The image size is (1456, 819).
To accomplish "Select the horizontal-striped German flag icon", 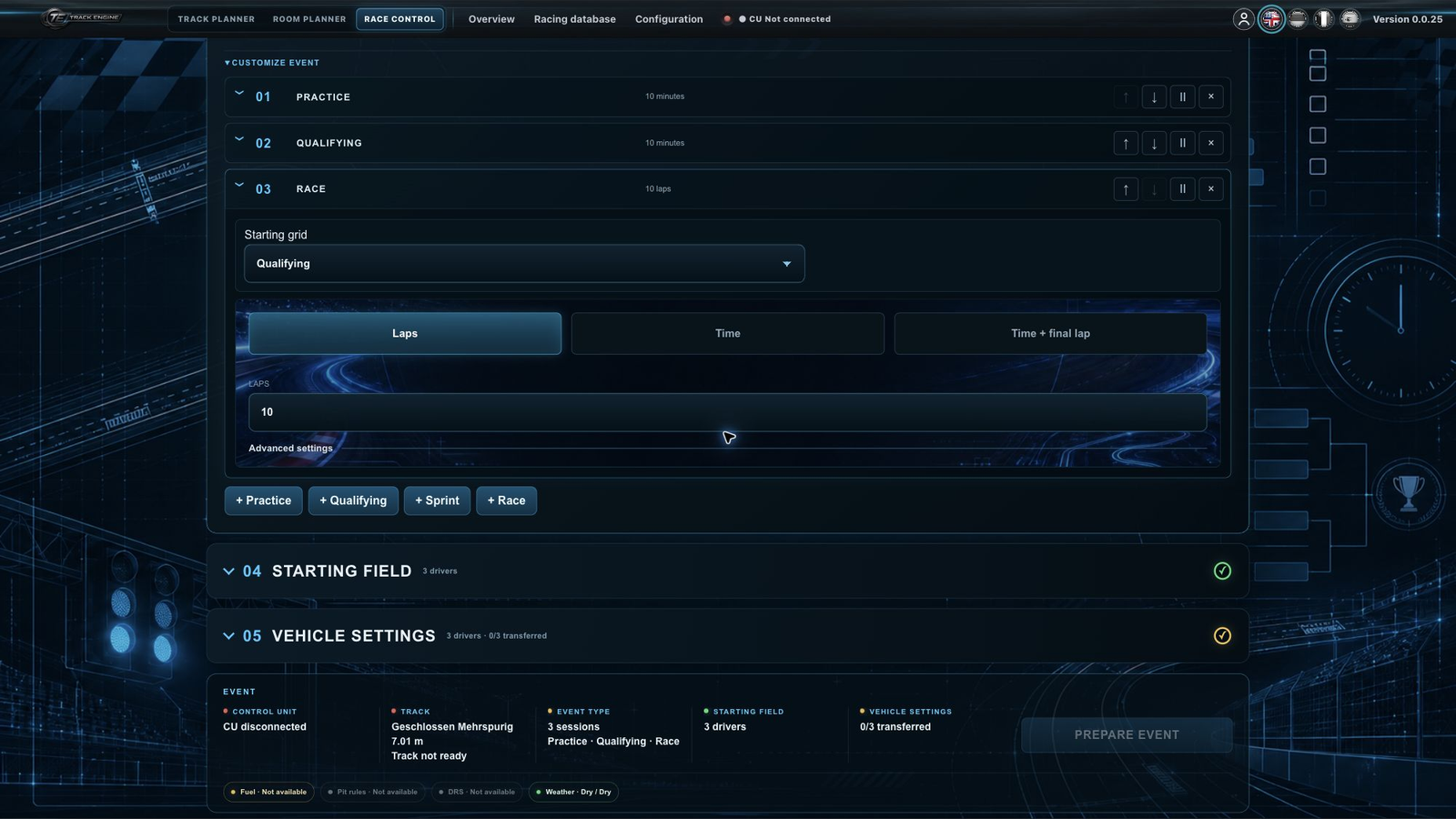I will pos(1298,19).
